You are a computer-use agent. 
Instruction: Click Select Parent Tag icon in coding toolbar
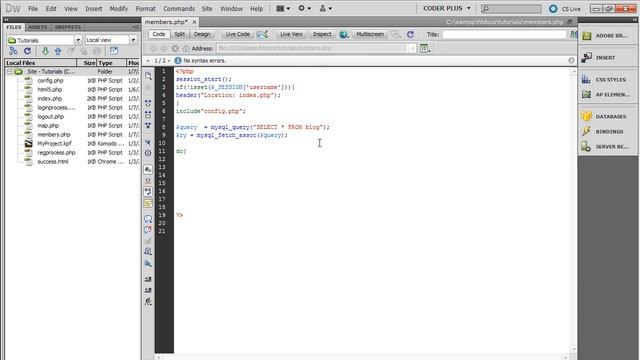(148, 142)
